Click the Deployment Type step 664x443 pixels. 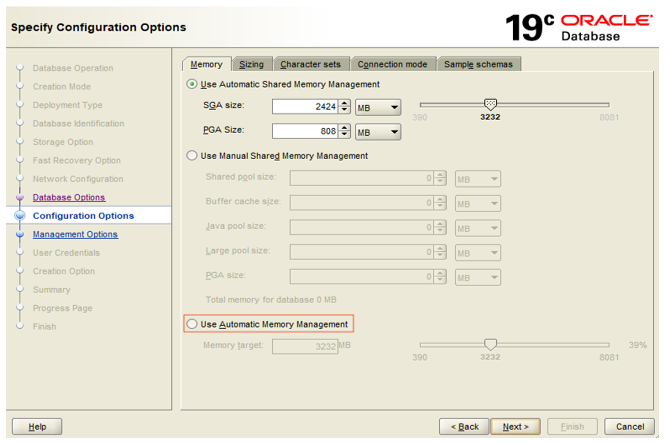pos(67,105)
